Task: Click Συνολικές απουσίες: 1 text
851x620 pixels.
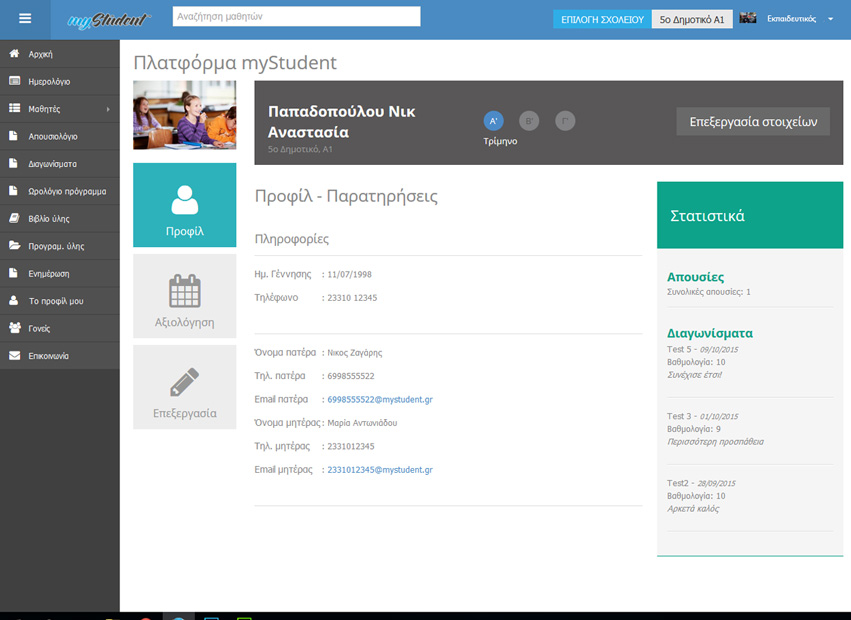Action: (x=709, y=292)
